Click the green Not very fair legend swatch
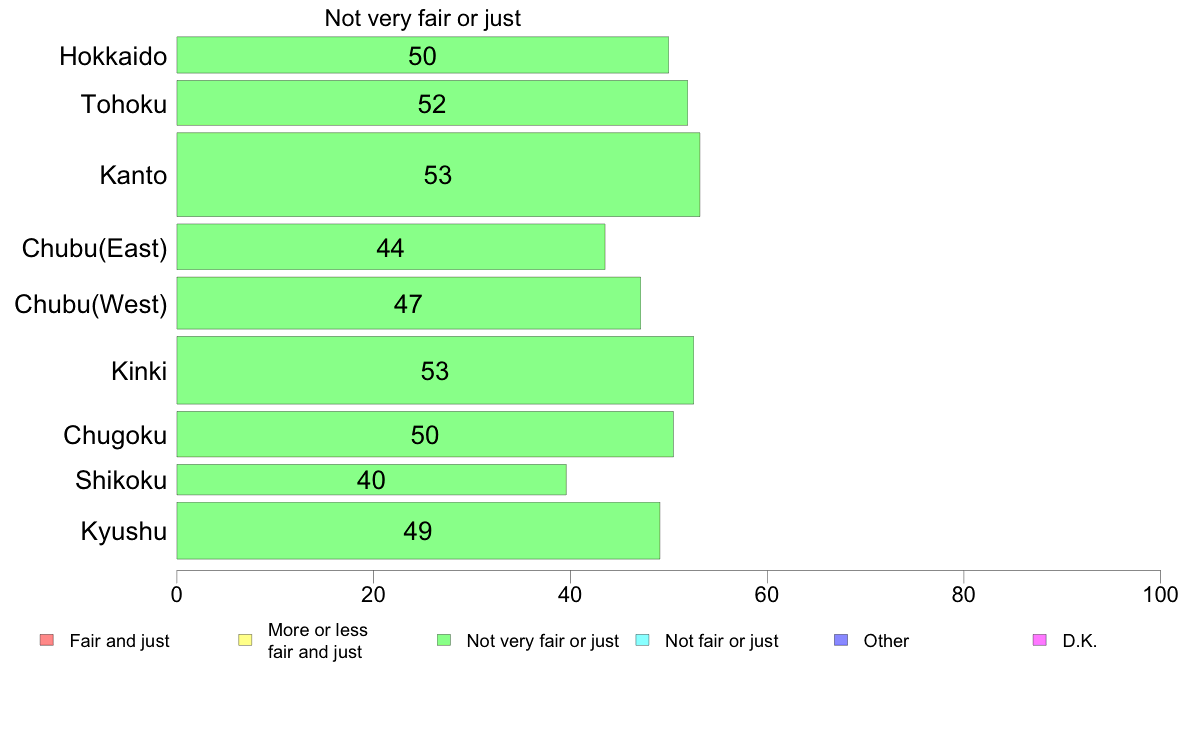1188x736 pixels. [444, 640]
